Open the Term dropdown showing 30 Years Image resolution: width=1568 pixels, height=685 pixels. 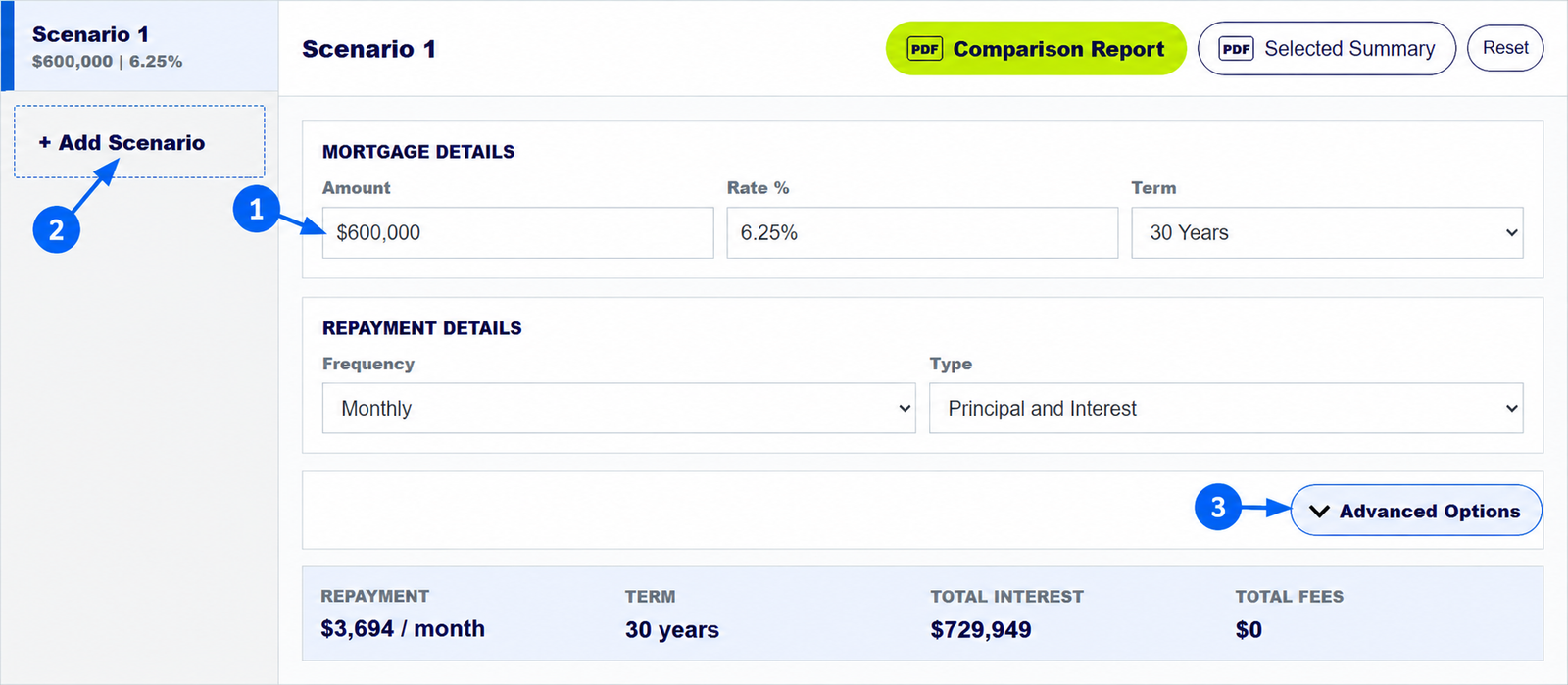(1327, 232)
